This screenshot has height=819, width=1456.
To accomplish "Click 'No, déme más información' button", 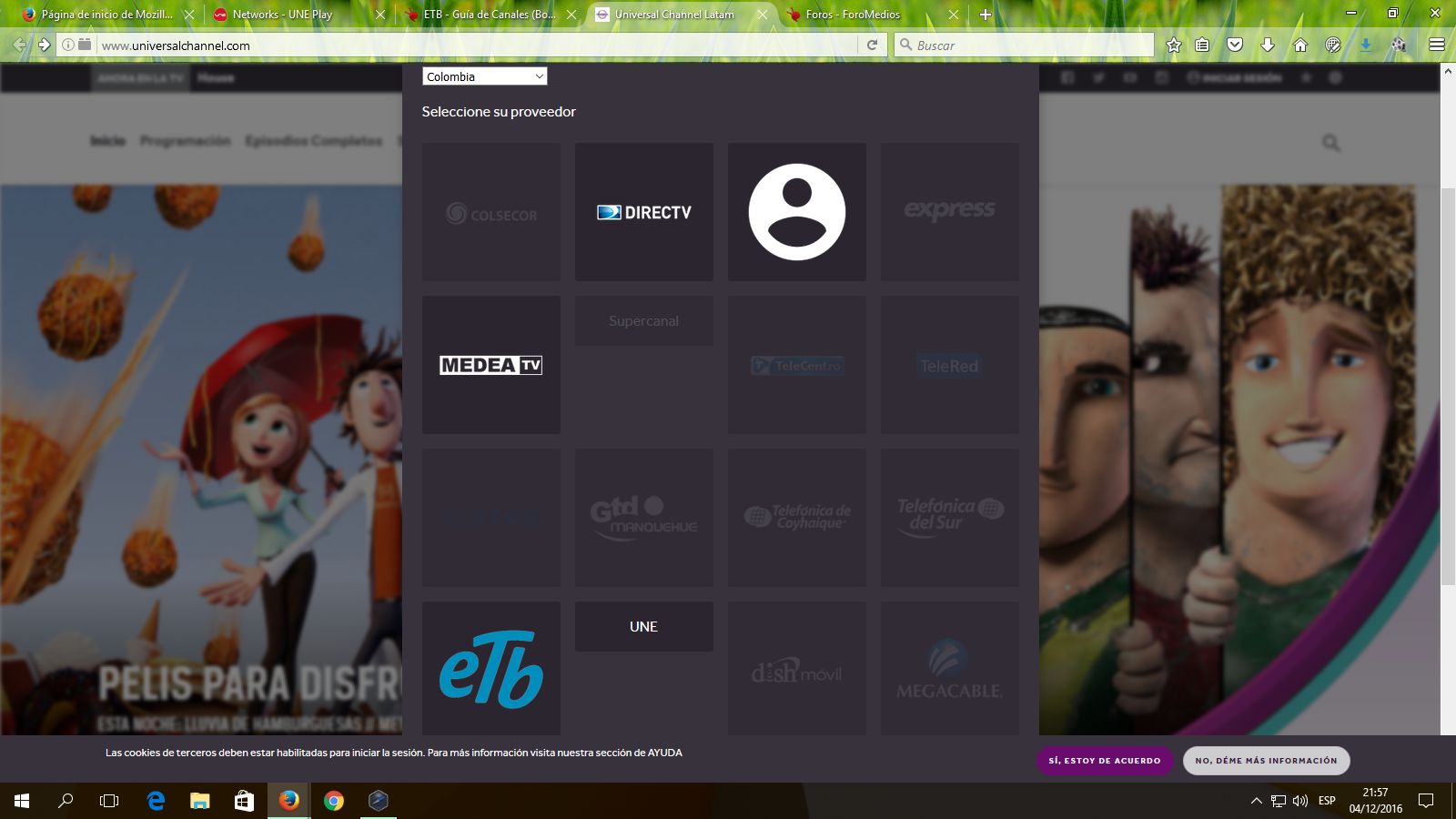I will pyautogui.click(x=1266, y=761).
